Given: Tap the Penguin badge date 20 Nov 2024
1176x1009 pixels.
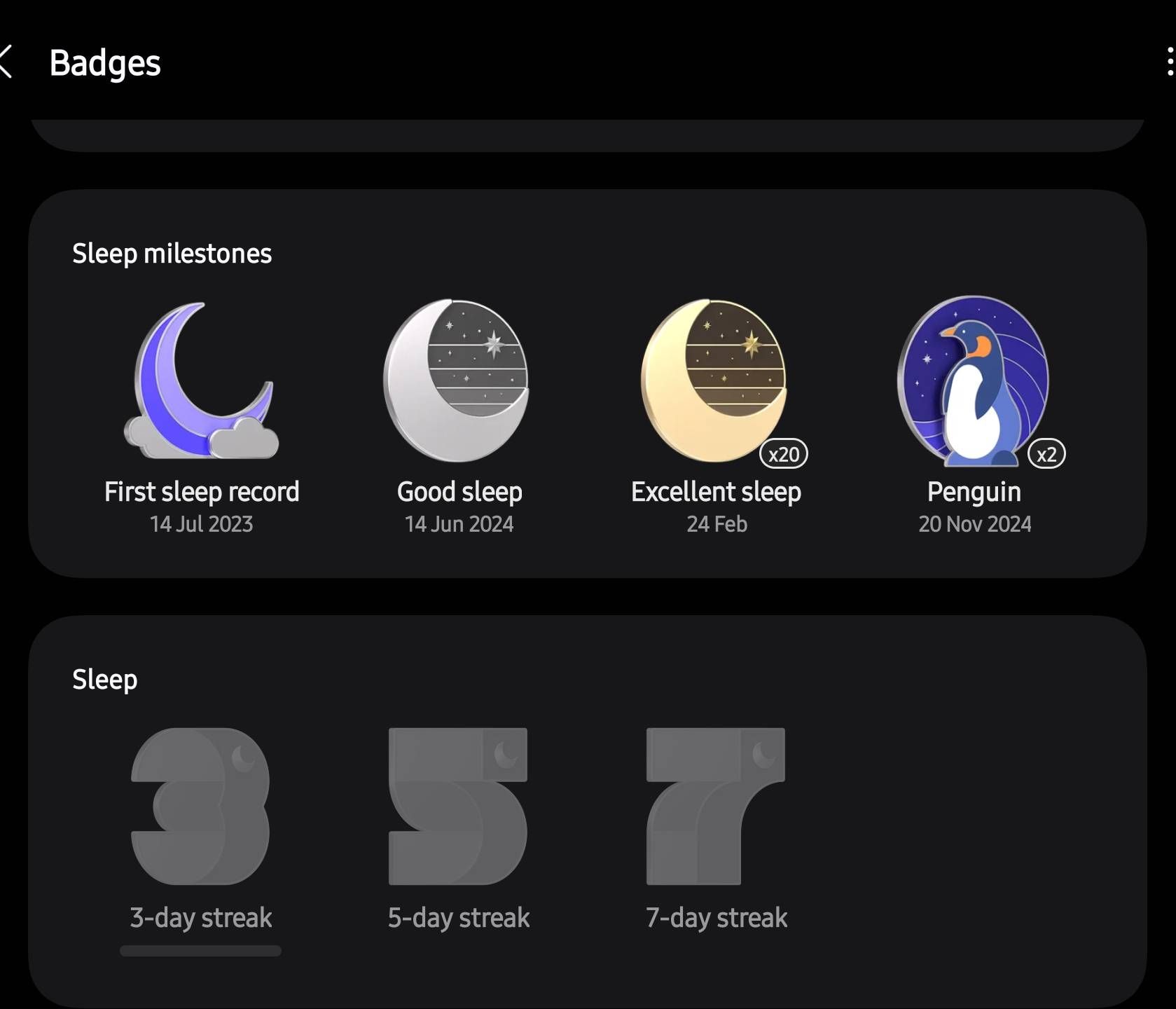Looking at the screenshot, I should (975, 523).
